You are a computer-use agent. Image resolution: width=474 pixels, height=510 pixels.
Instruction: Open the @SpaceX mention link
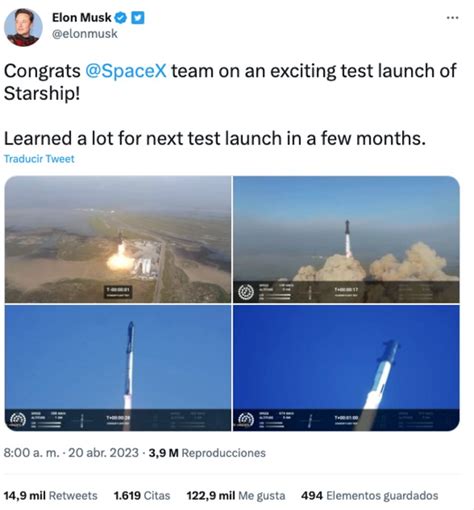(126, 71)
